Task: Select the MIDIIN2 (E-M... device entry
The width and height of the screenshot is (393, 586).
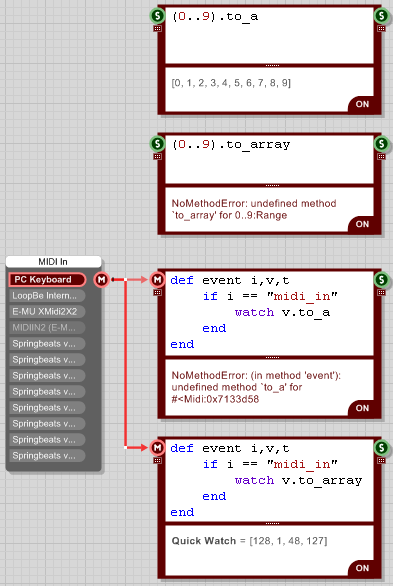Action: [x=47, y=328]
